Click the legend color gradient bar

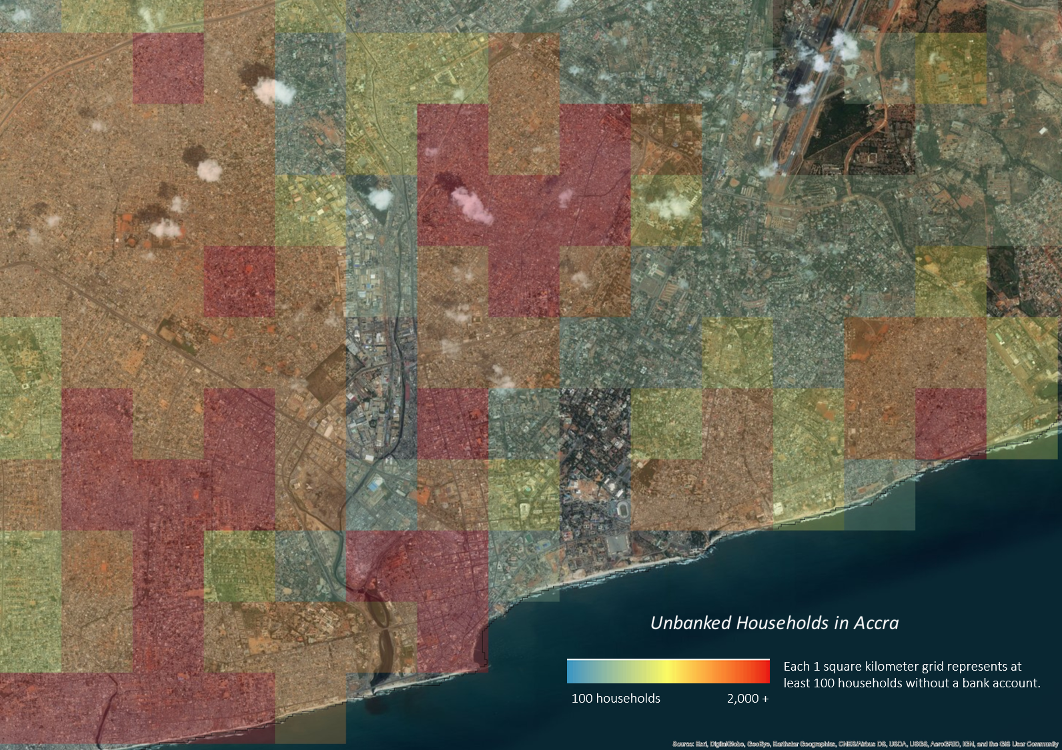pyautogui.click(x=668, y=671)
